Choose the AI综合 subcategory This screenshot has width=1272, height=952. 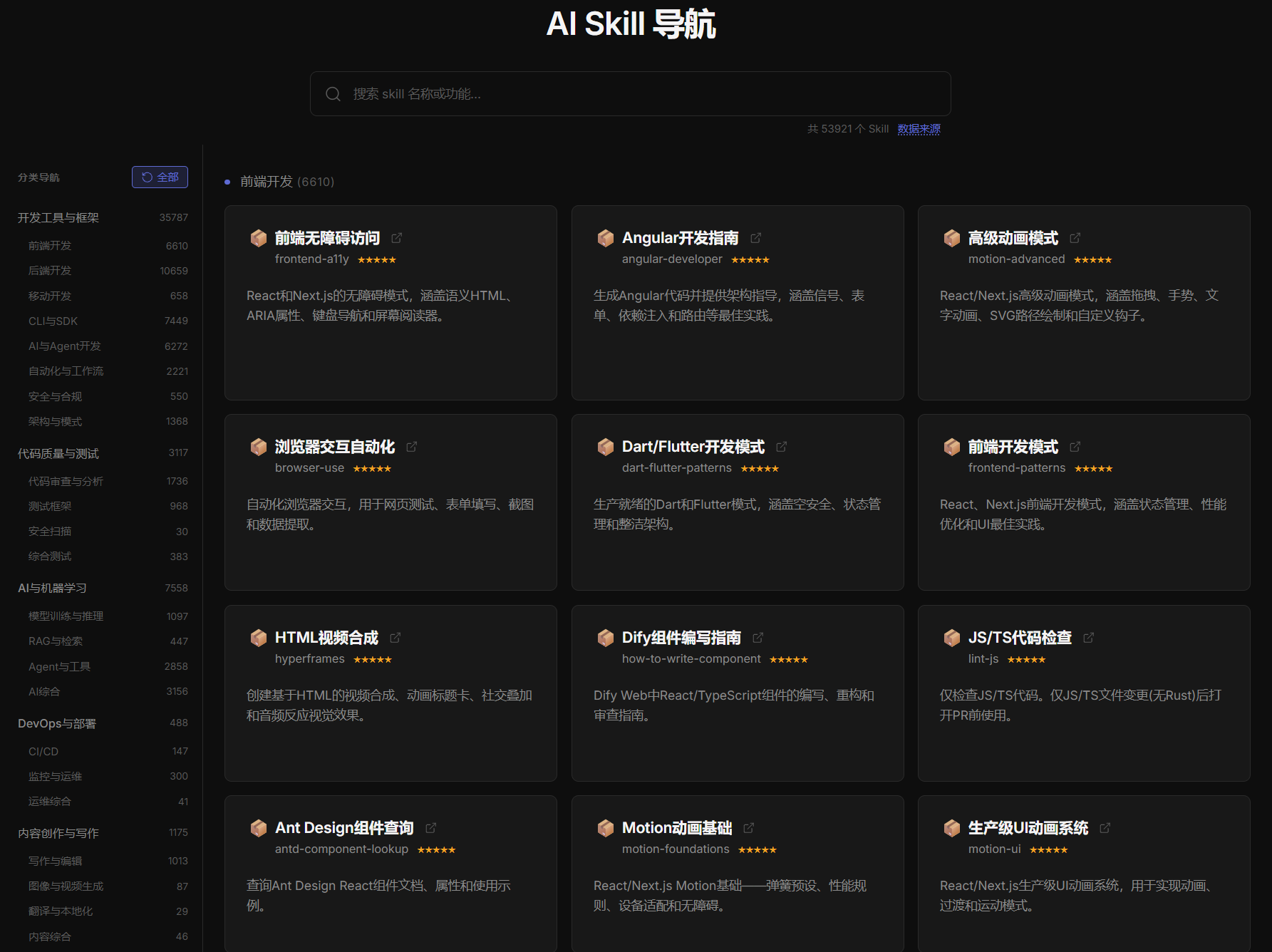click(x=107, y=691)
